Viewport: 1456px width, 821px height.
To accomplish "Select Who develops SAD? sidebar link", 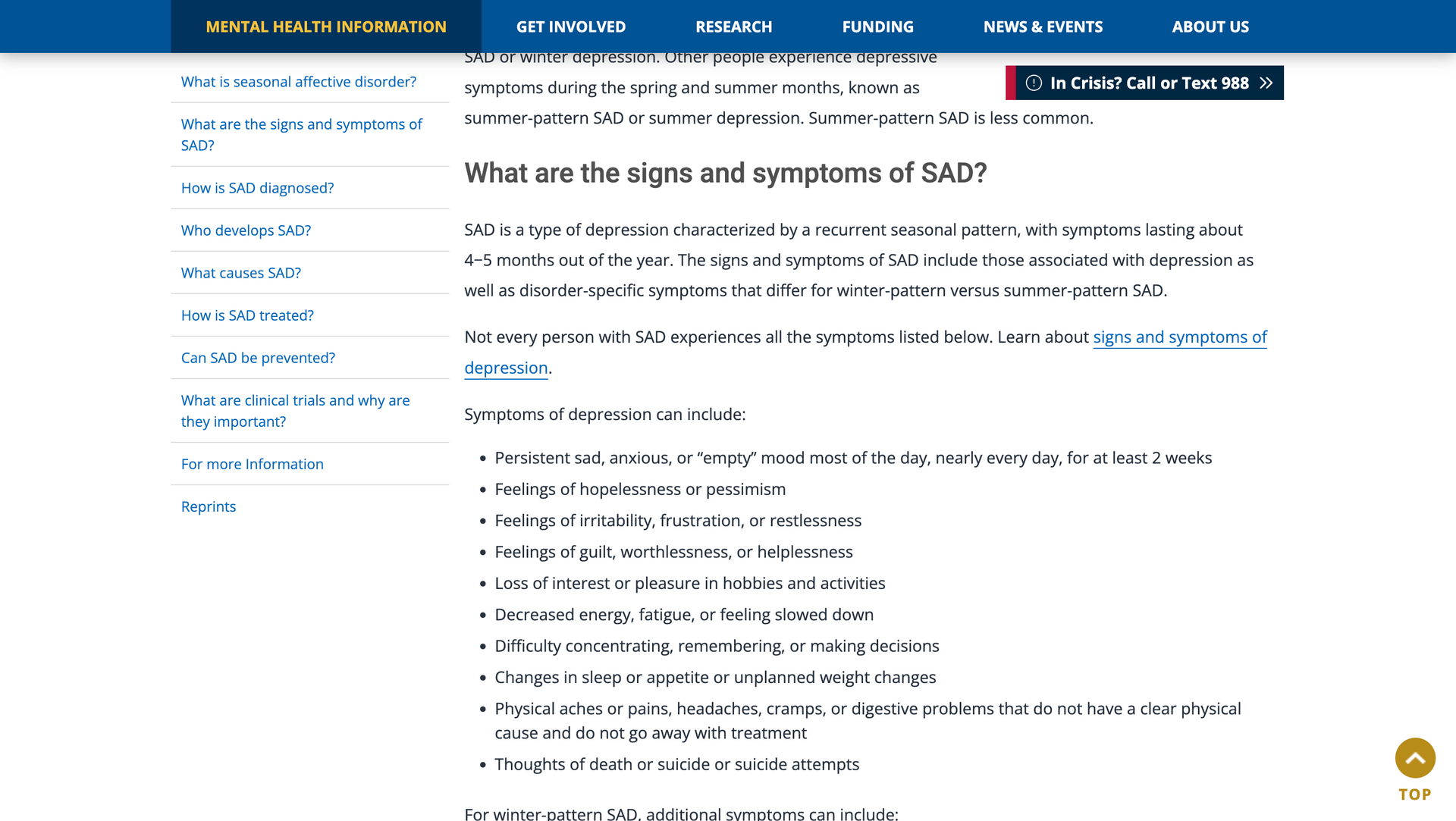I will 246,230.
